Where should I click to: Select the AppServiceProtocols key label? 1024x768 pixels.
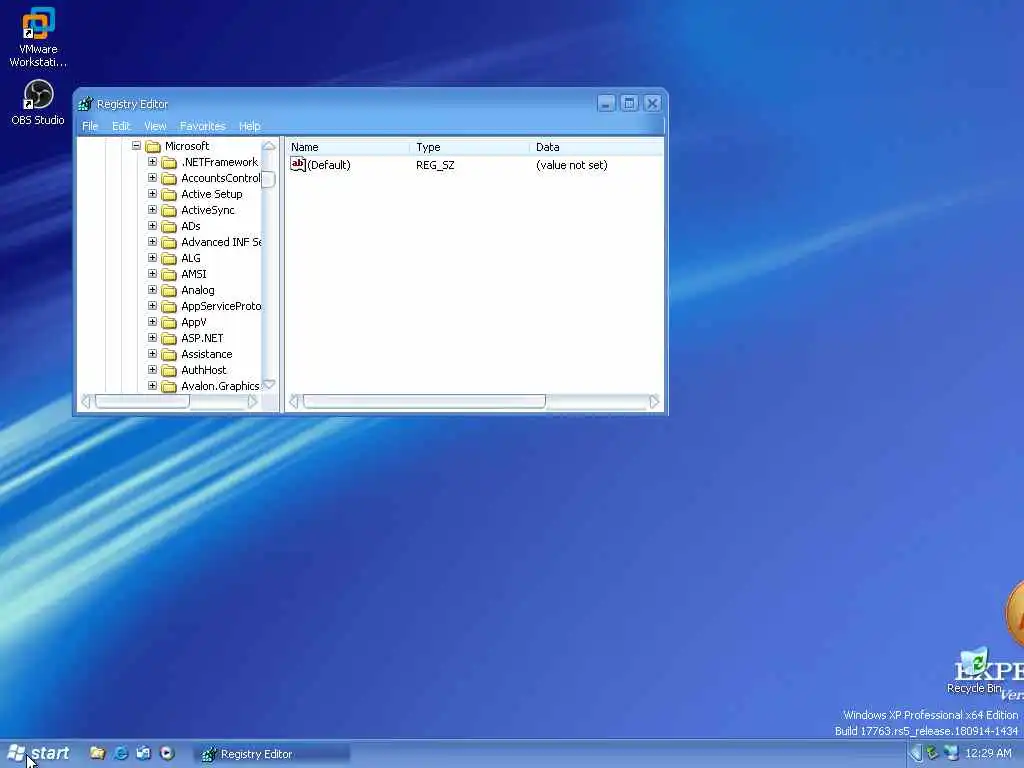point(221,306)
